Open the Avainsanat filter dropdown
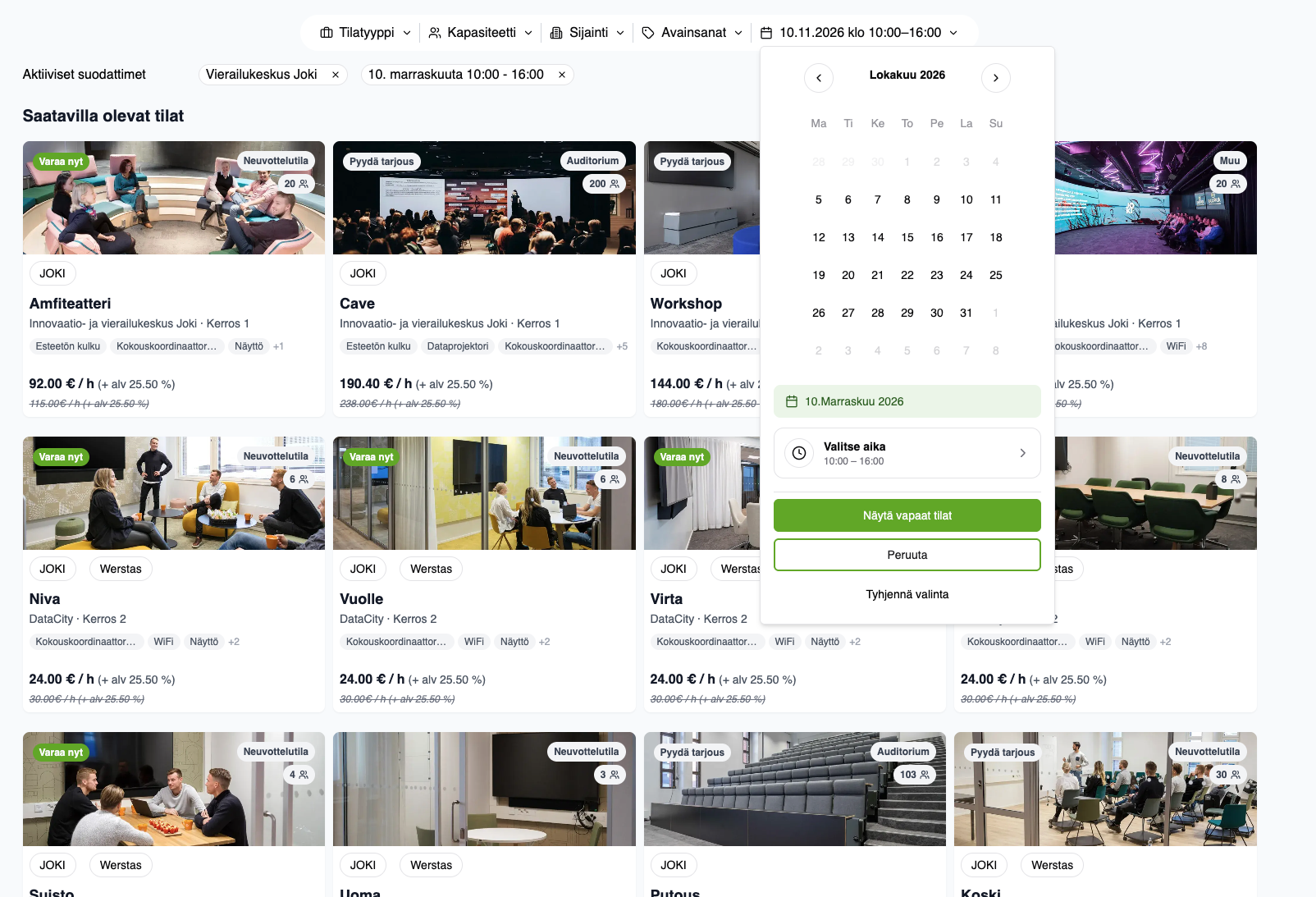The height and width of the screenshot is (897, 1316). [x=692, y=33]
